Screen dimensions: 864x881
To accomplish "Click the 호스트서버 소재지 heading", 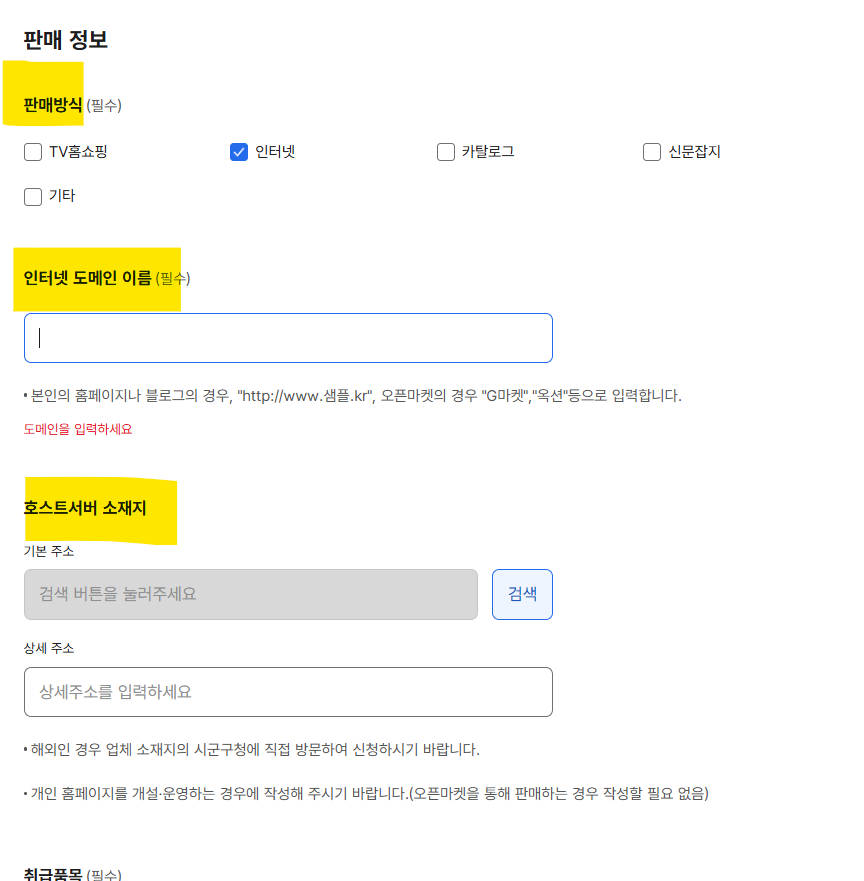I will [x=85, y=508].
